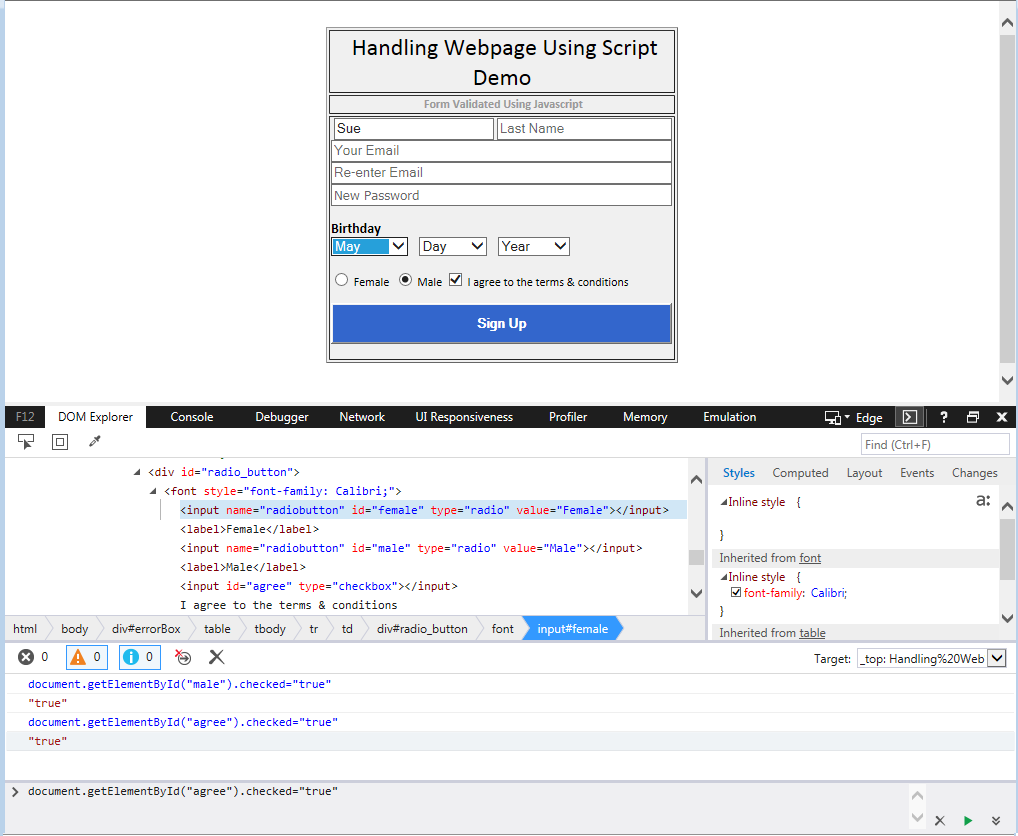Uncheck the font-family Calibri style checkbox
This screenshot has height=836, width=1018.
pos(736,592)
